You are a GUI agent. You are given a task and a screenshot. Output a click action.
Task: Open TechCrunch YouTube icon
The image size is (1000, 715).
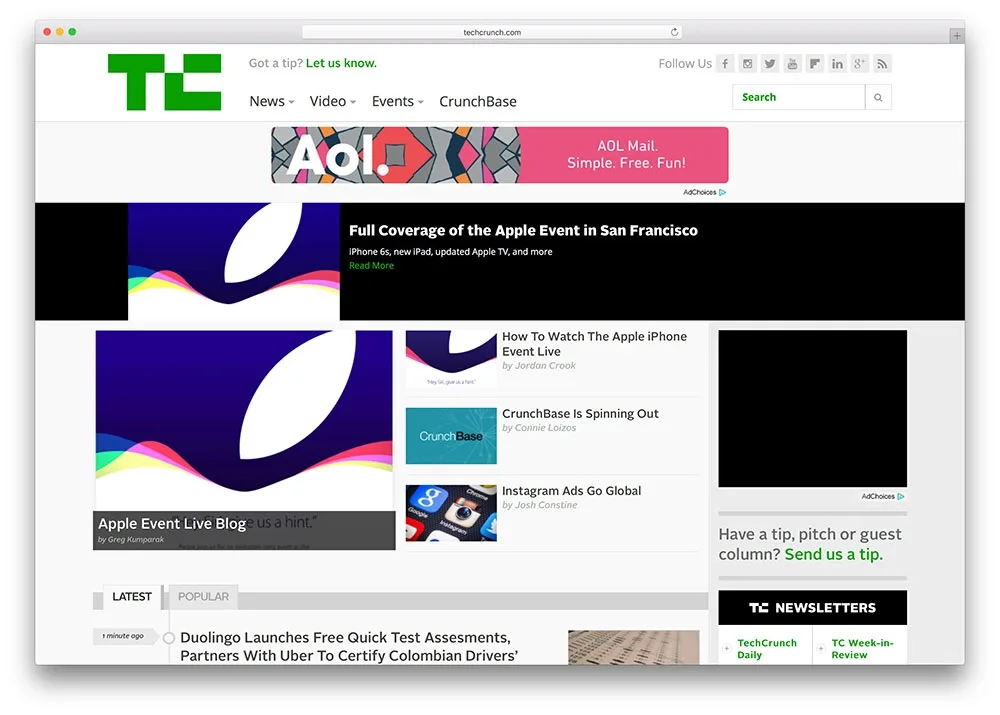click(792, 64)
